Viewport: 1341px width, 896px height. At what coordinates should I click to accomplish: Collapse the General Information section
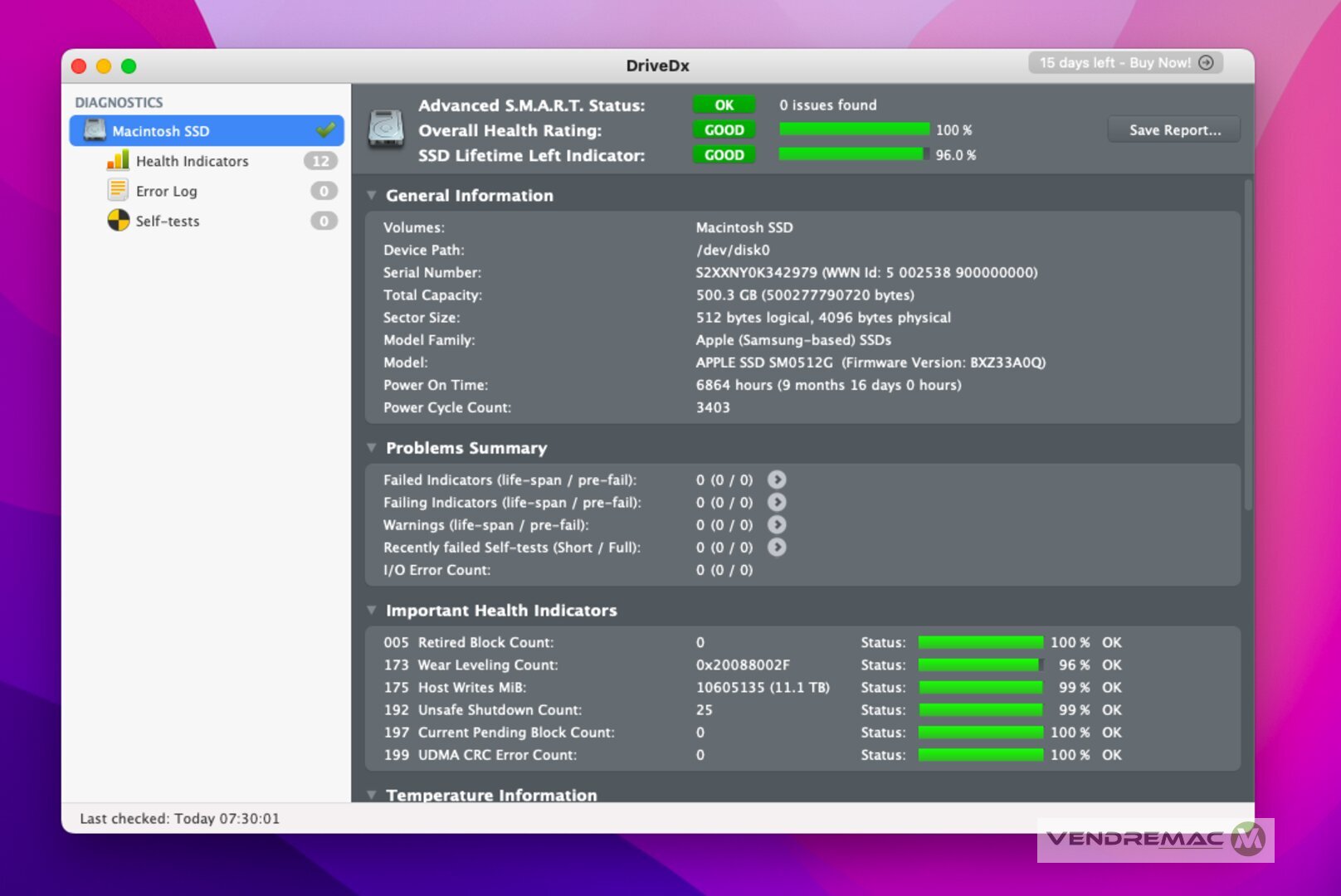pyautogui.click(x=372, y=196)
